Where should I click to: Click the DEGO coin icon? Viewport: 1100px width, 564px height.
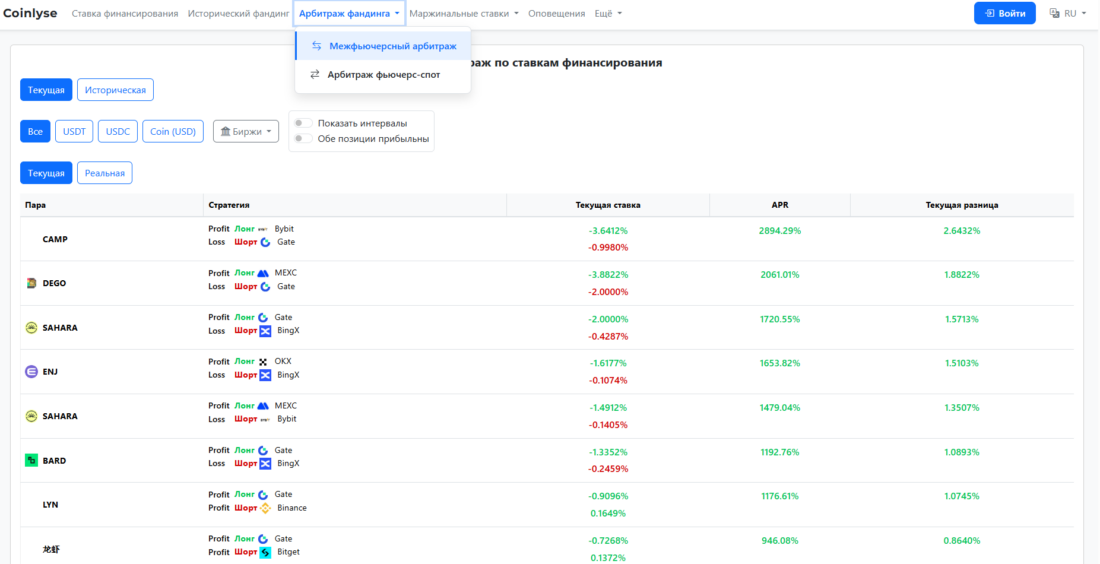point(31,283)
